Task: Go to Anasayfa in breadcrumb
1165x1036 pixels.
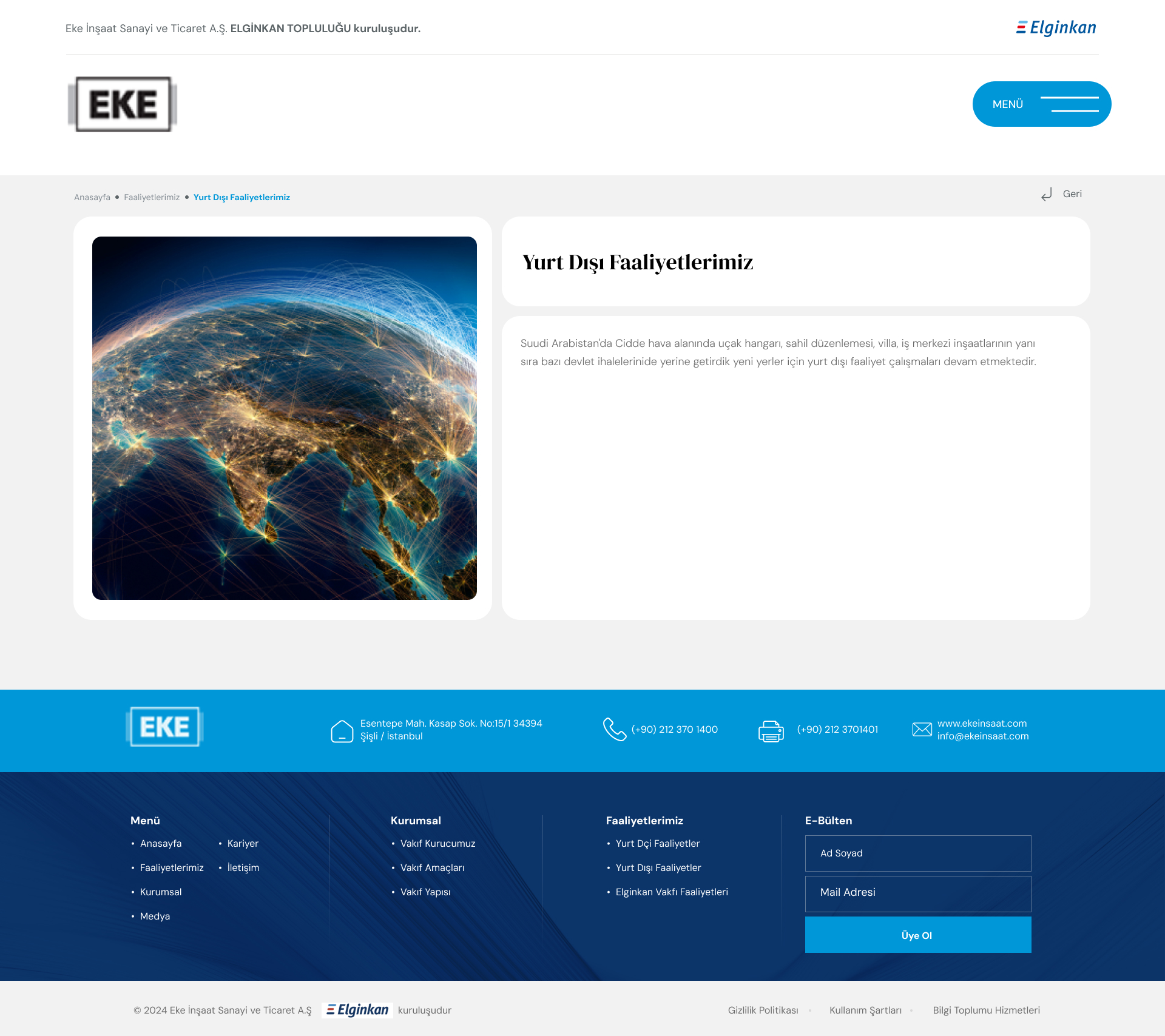Action: click(x=92, y=197)
